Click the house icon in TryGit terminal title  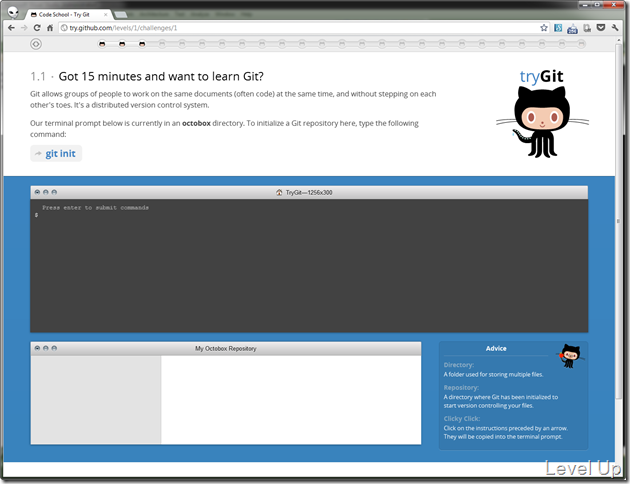tap(279, 192)
